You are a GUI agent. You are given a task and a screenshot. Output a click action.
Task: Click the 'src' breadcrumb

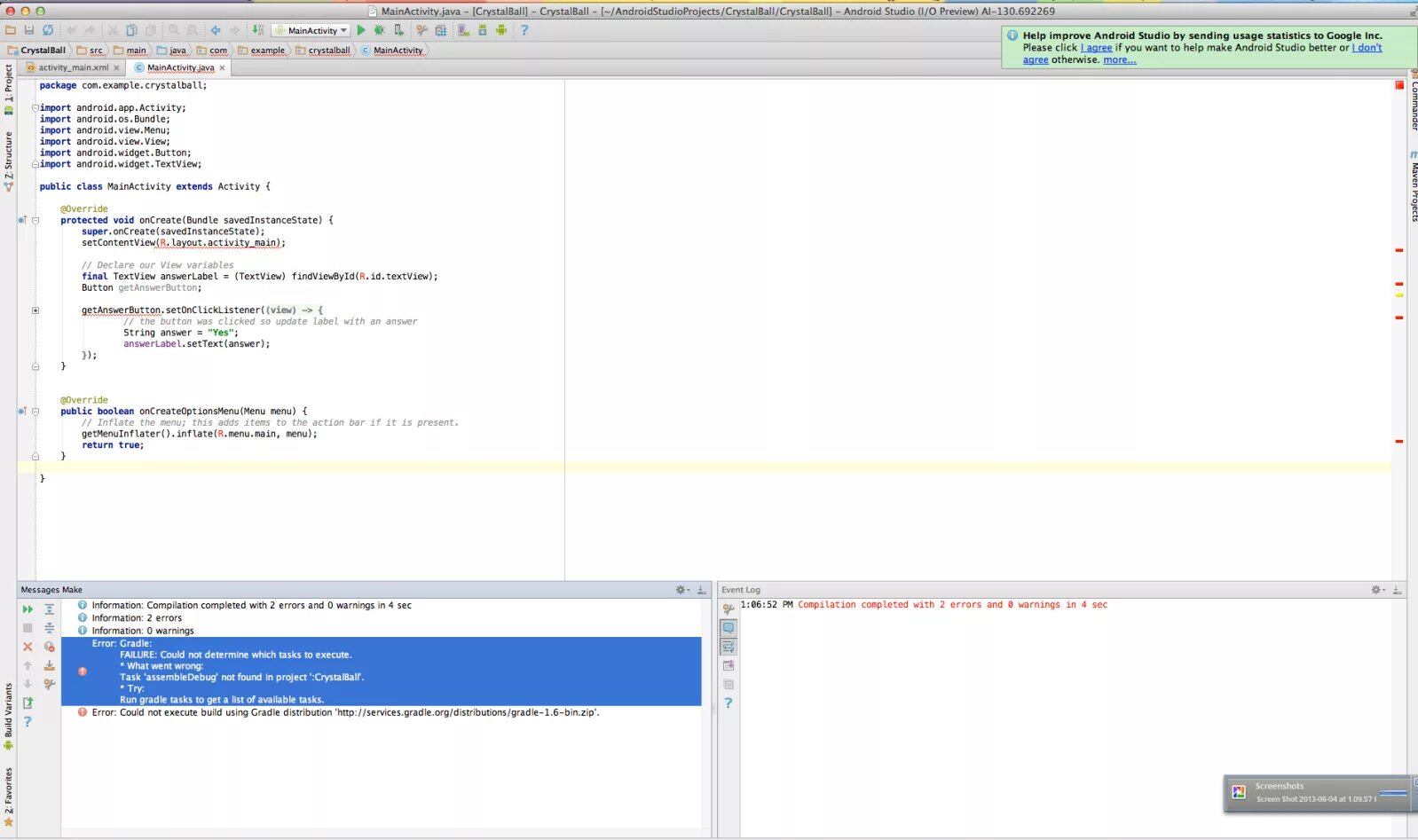coord(90,51)
